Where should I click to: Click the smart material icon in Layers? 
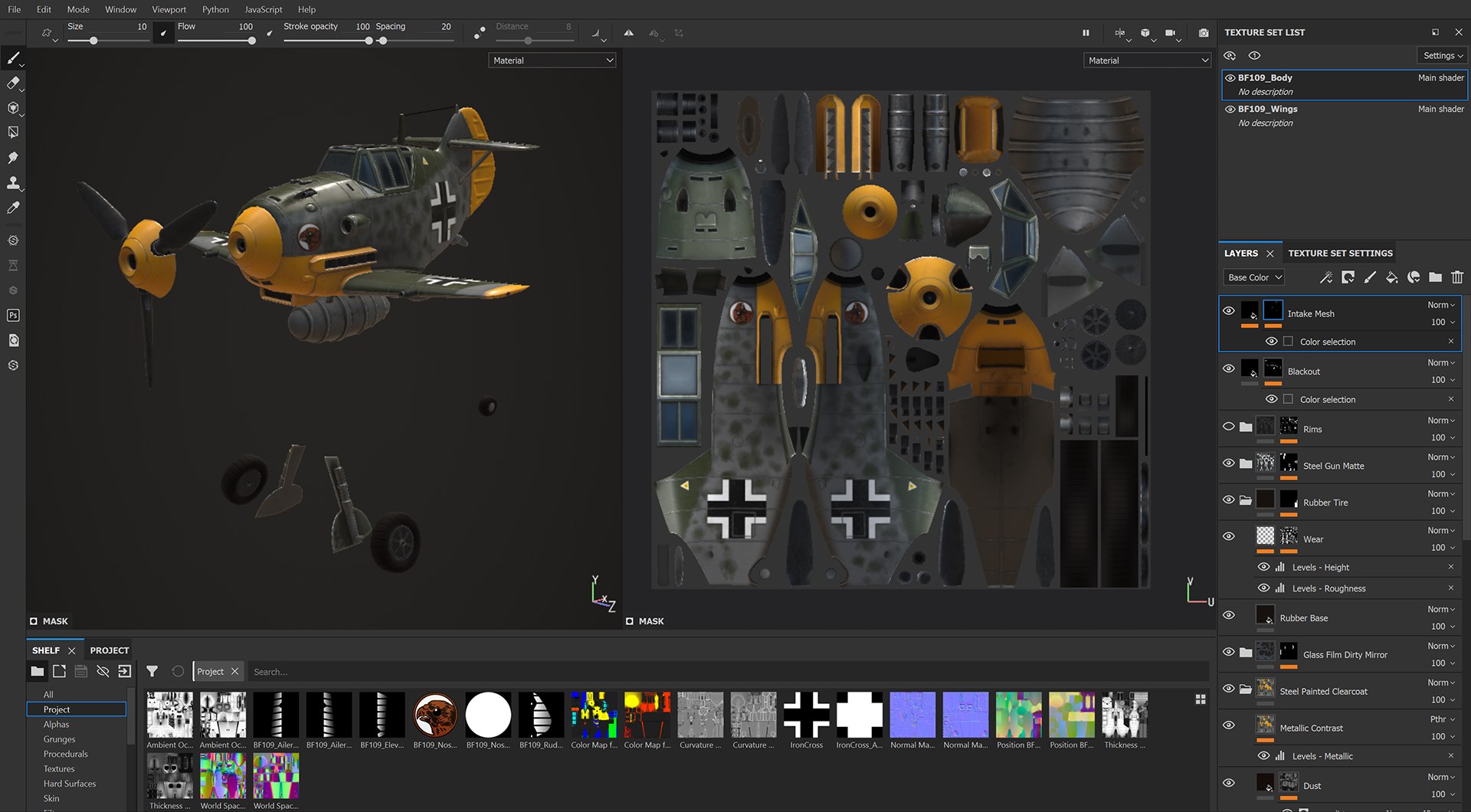pos(1414,277)
